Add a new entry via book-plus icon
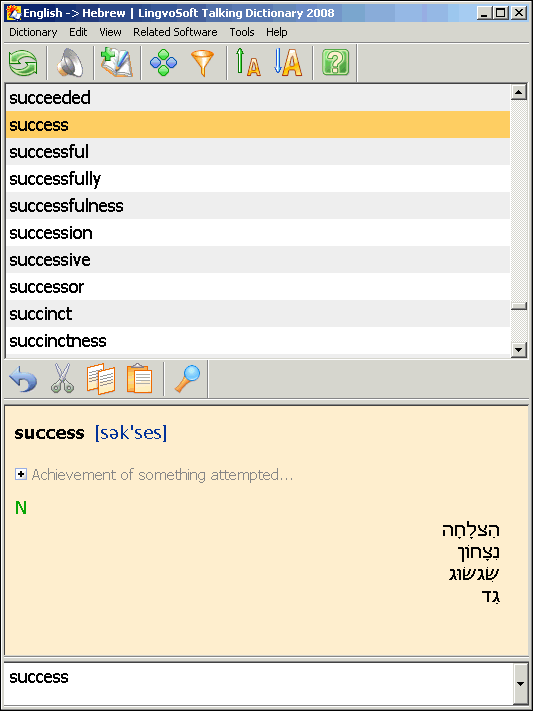Image resolution: width=533 pixels, height=711 pixels. [x=117, y=63]
